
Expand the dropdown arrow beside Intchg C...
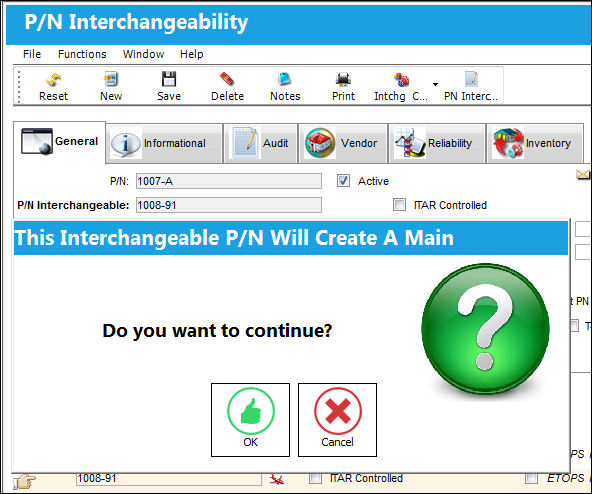(x=435, y=84)
